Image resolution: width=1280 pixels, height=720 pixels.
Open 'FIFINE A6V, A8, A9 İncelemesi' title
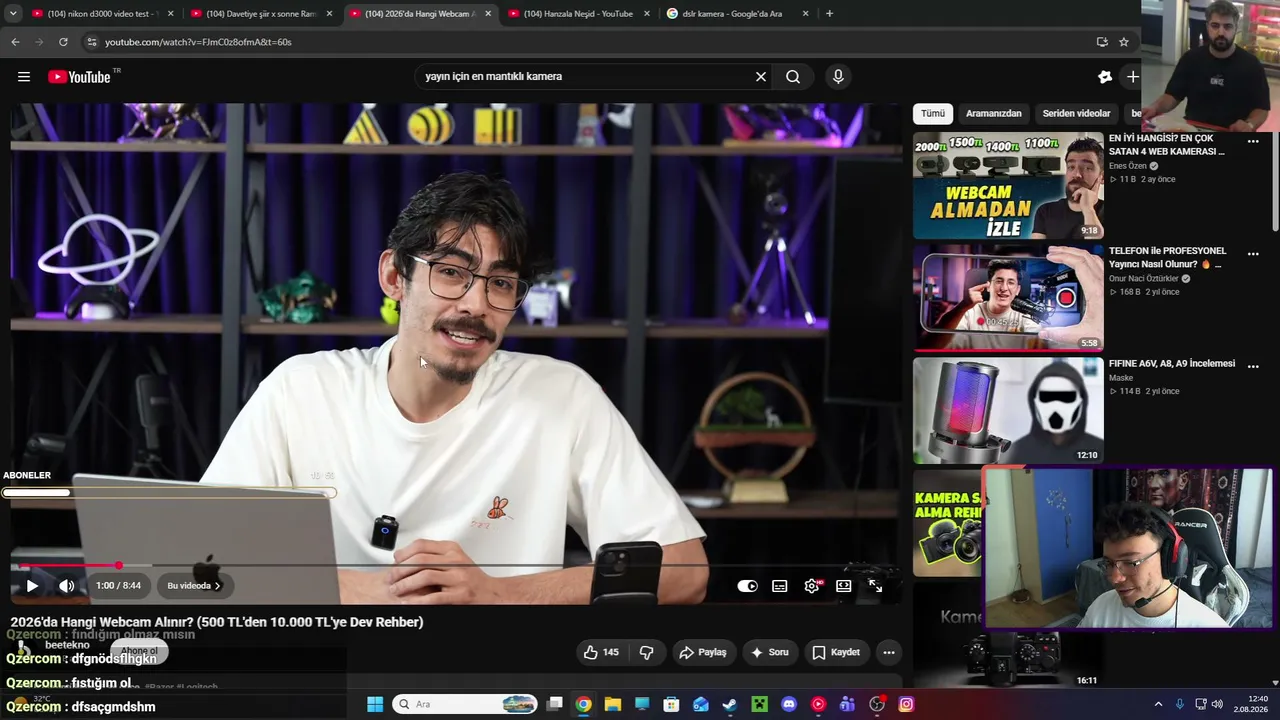pyautogui.click(x=1172, y=364)
